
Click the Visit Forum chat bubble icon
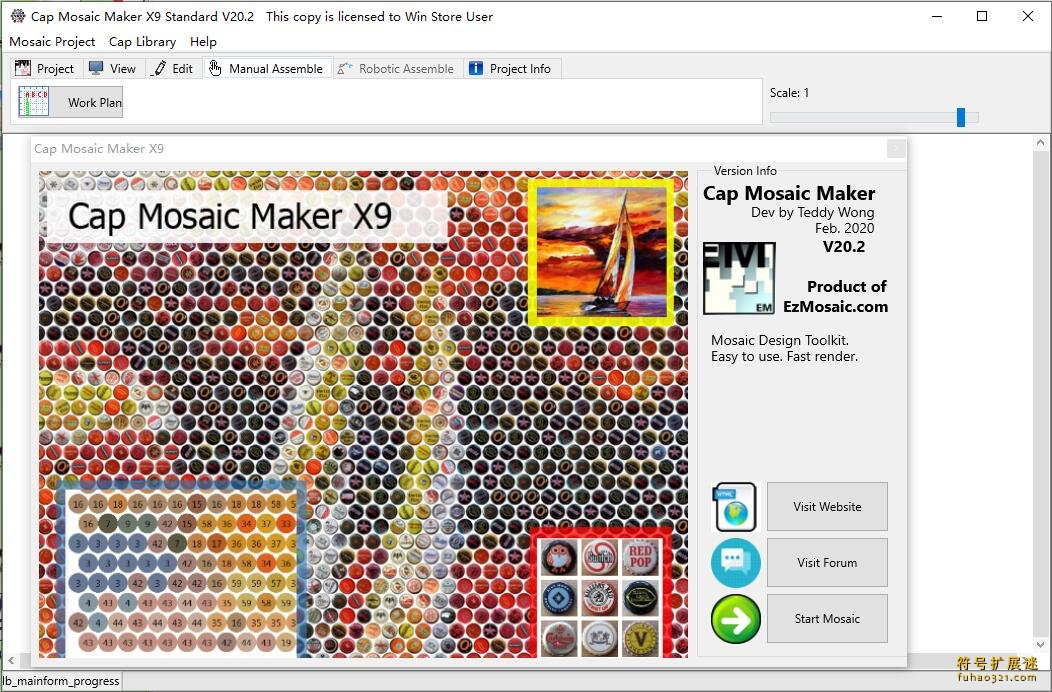click(x=735, y=562)
